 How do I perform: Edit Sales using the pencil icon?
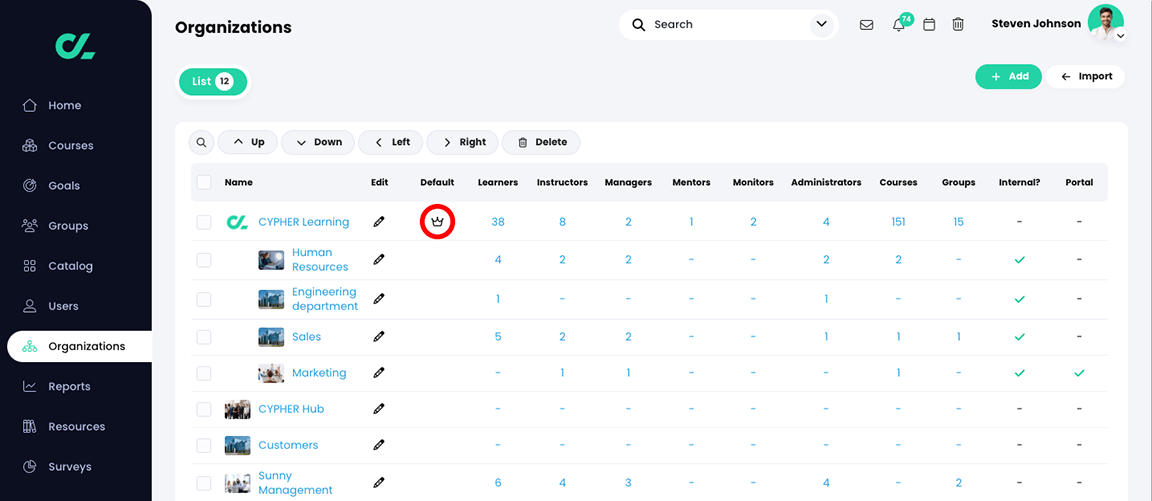378,336
